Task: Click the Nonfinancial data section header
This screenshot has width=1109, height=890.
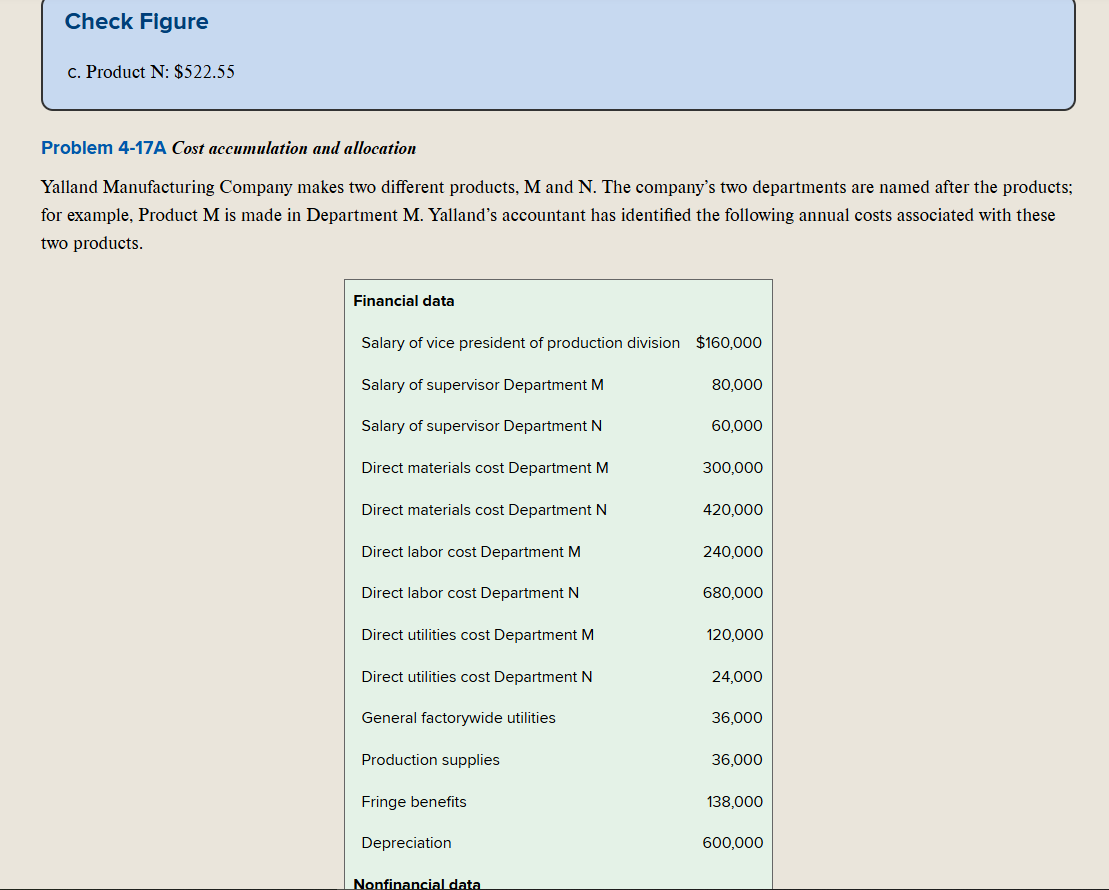Action: pyautogui.click(x=416, y=884)
